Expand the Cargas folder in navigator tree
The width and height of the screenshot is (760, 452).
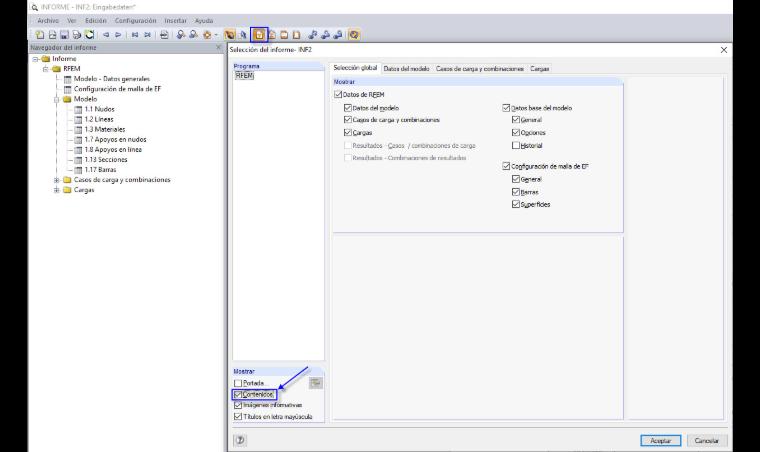pos(56,190)
